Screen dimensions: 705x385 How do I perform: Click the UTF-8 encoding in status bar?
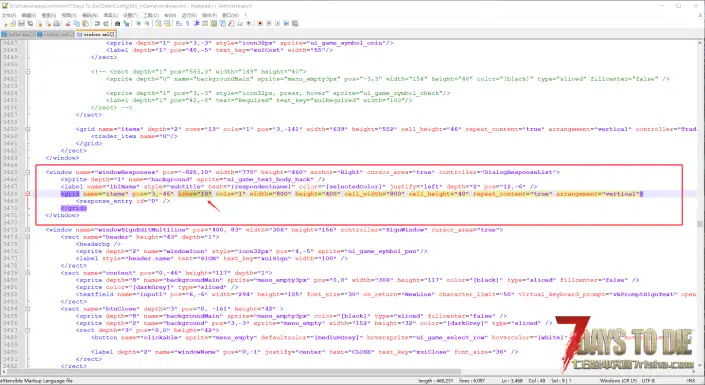(x=648, y=381)
